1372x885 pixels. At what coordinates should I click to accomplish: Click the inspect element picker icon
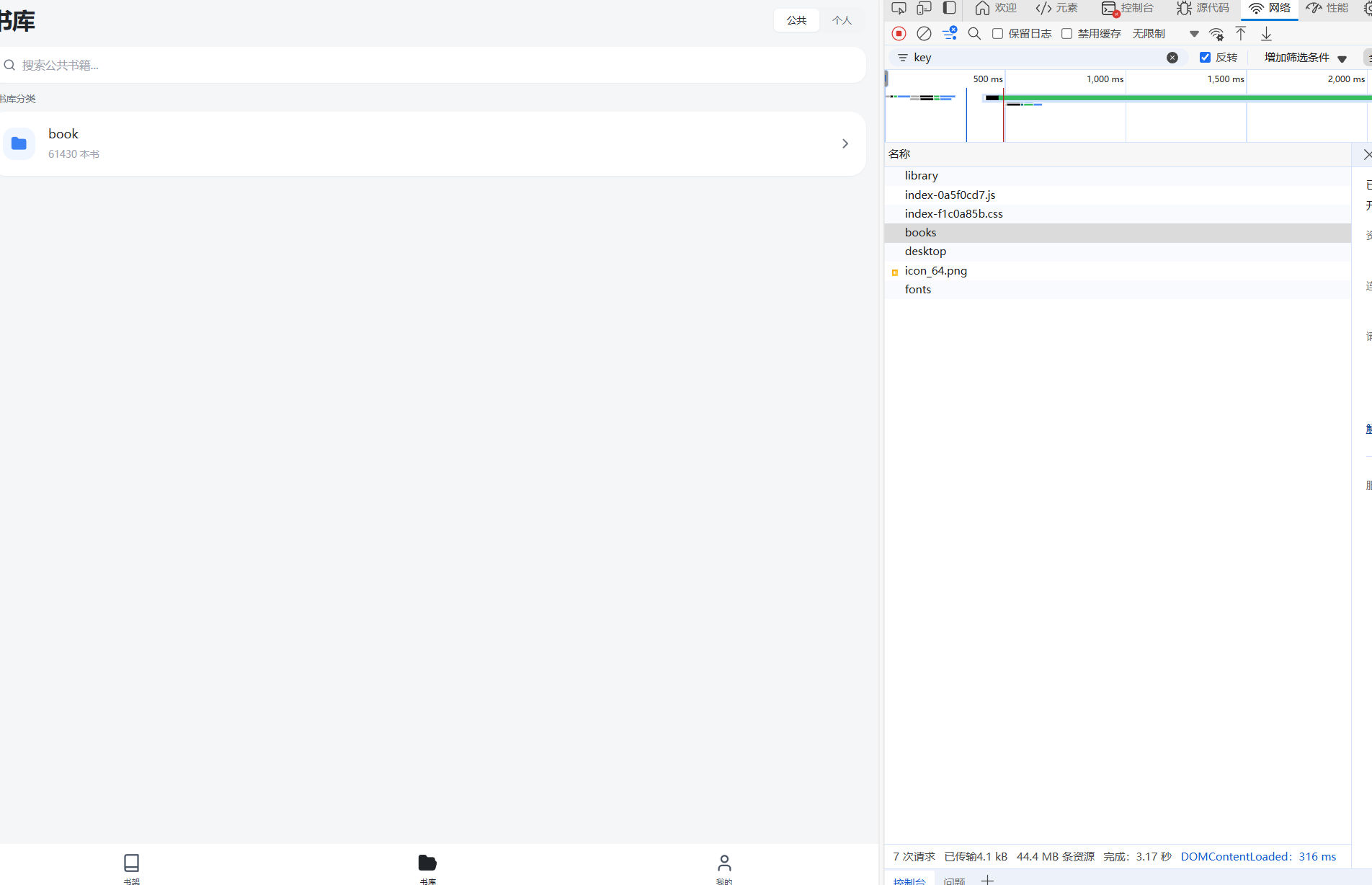coord(899,9)
